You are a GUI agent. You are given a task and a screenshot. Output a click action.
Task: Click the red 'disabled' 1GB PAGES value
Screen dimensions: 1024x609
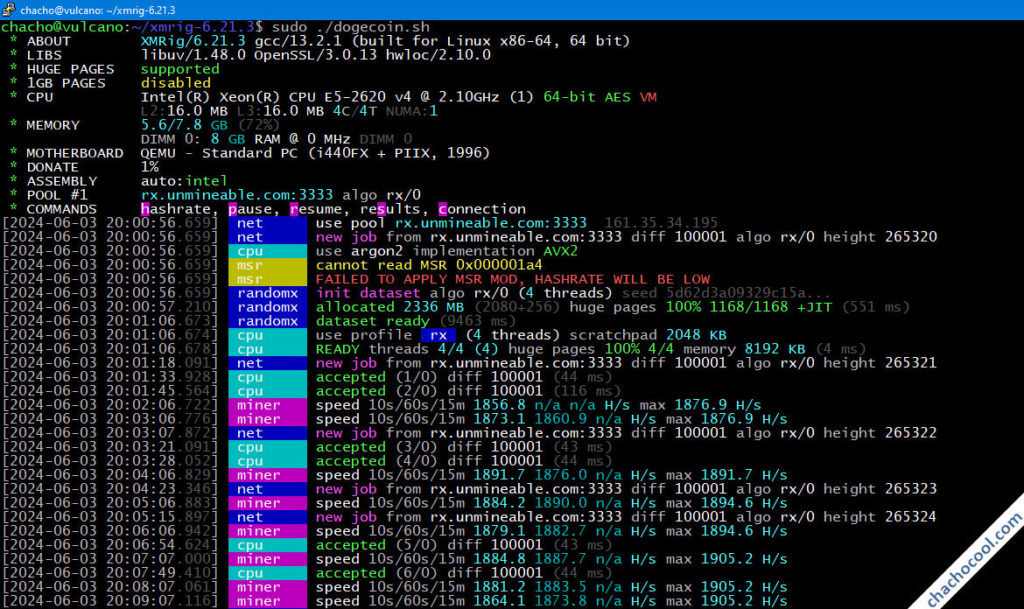point(176,83)
